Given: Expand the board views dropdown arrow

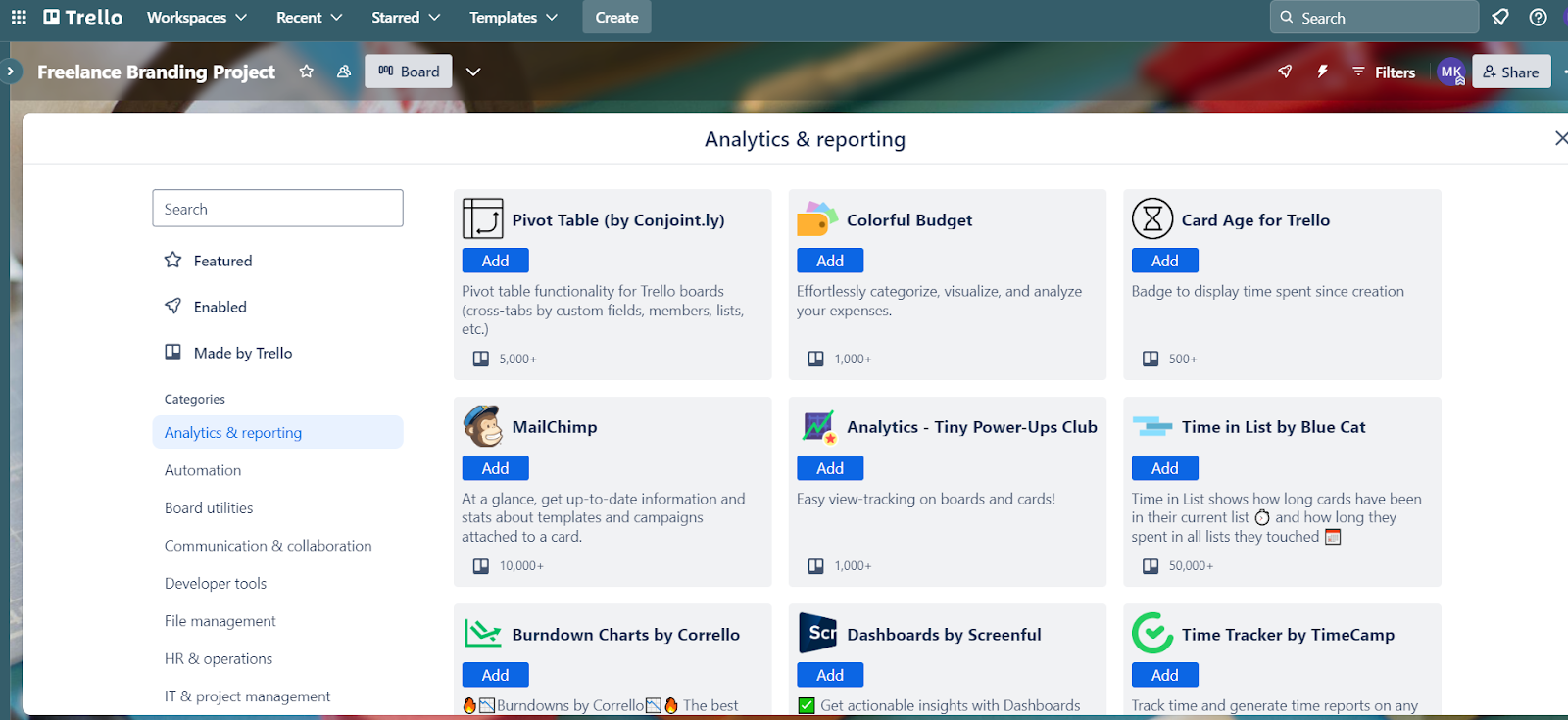Looking at the screenshot, I should click(x=473, y=72).
